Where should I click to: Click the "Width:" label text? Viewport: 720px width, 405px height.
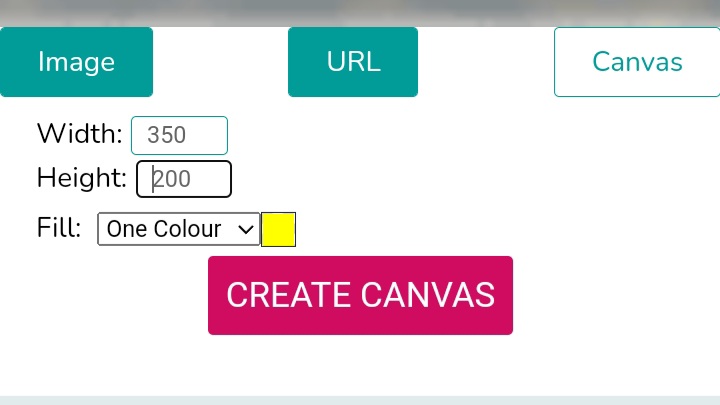point(79,134)
